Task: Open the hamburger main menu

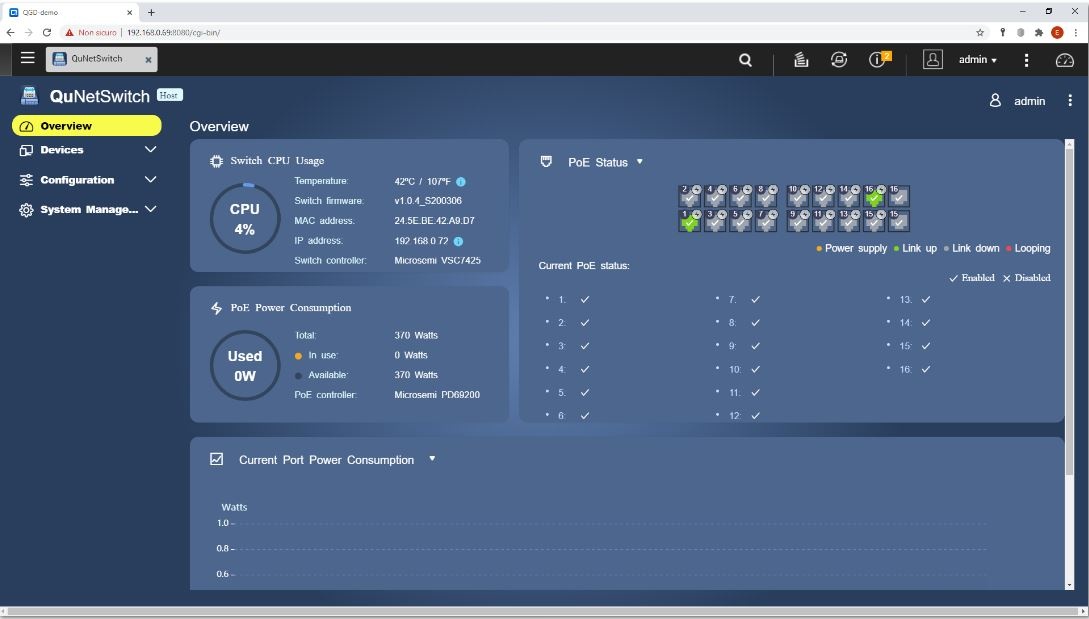Action: (x=27, y=59)
